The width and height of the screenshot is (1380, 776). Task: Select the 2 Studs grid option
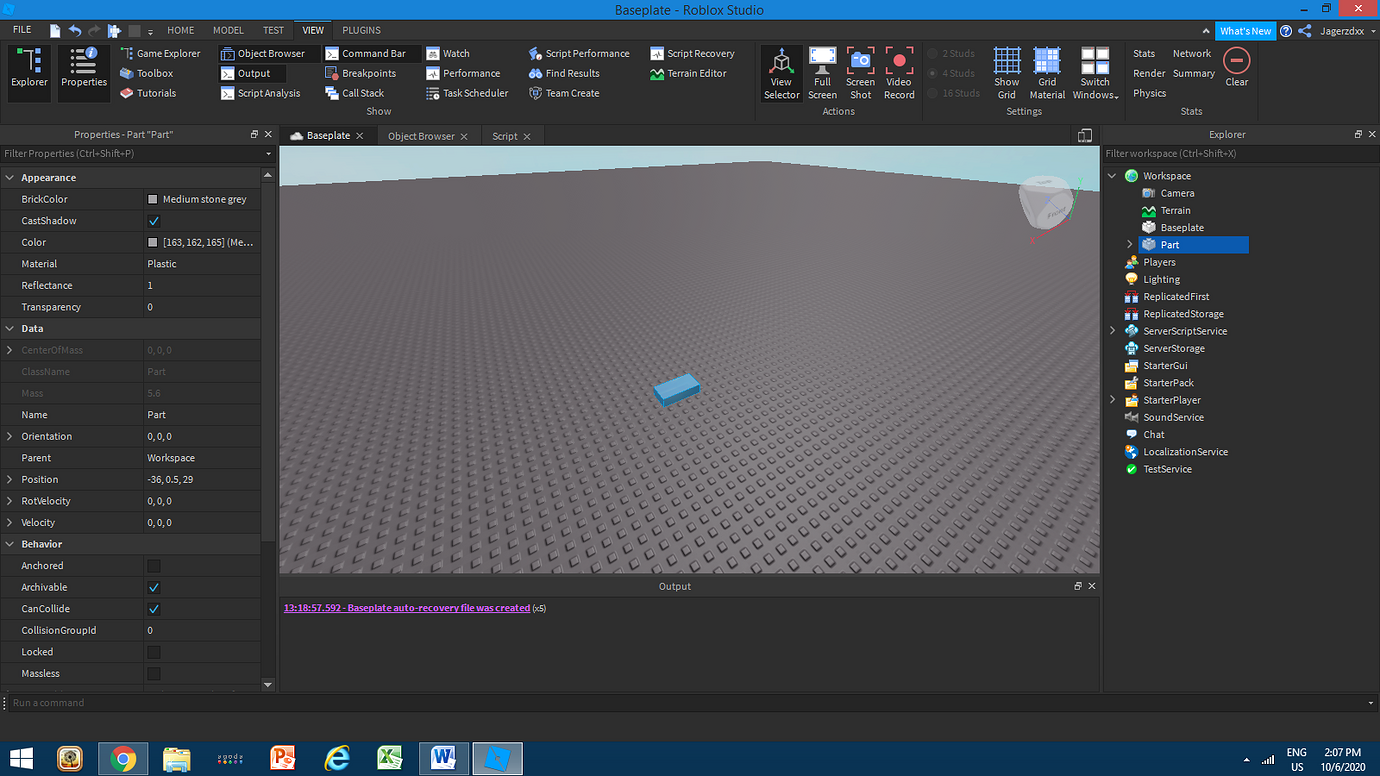(951, 53)
